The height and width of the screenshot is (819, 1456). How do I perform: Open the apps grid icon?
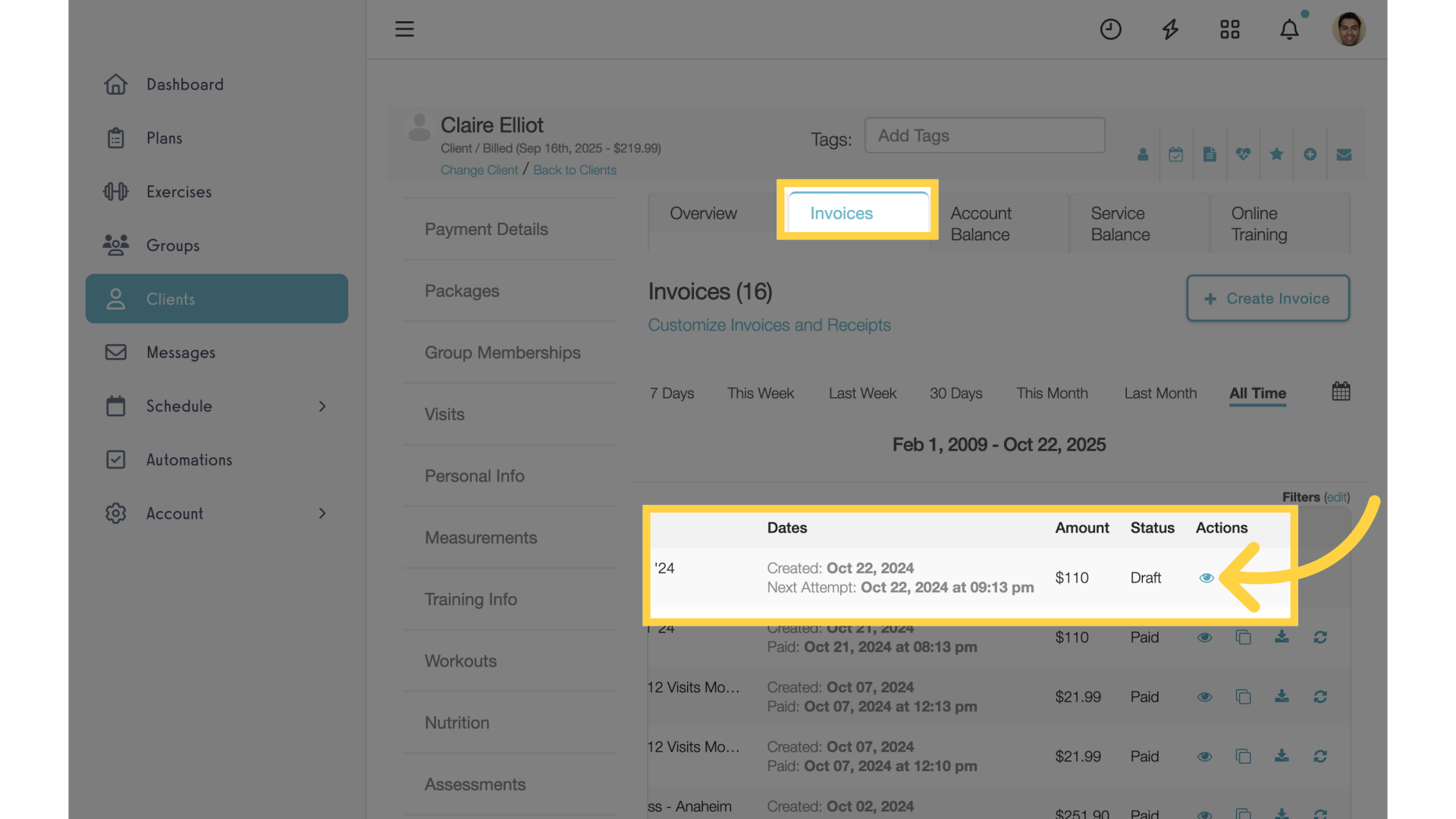coord(1229,29)
